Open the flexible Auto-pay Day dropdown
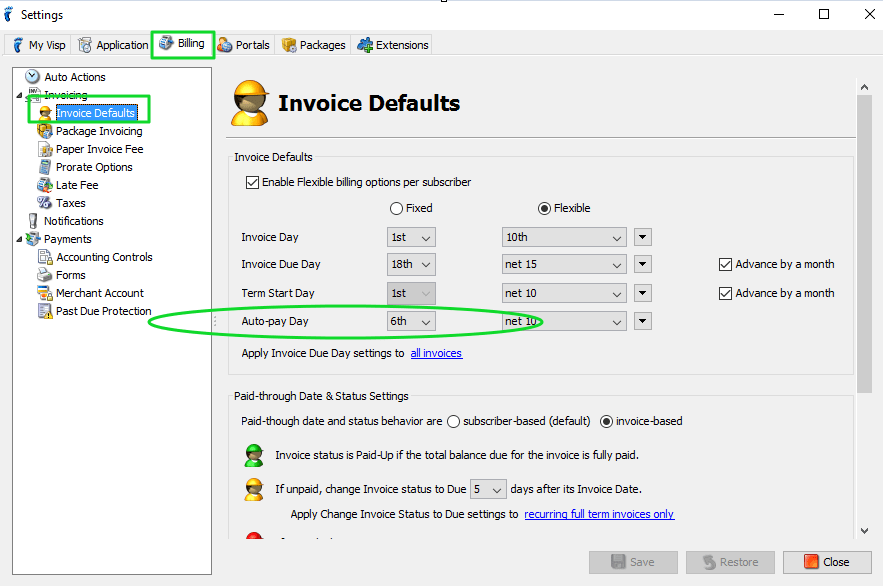Viewport: 883px width, 586px height. (x=564, y=321)
